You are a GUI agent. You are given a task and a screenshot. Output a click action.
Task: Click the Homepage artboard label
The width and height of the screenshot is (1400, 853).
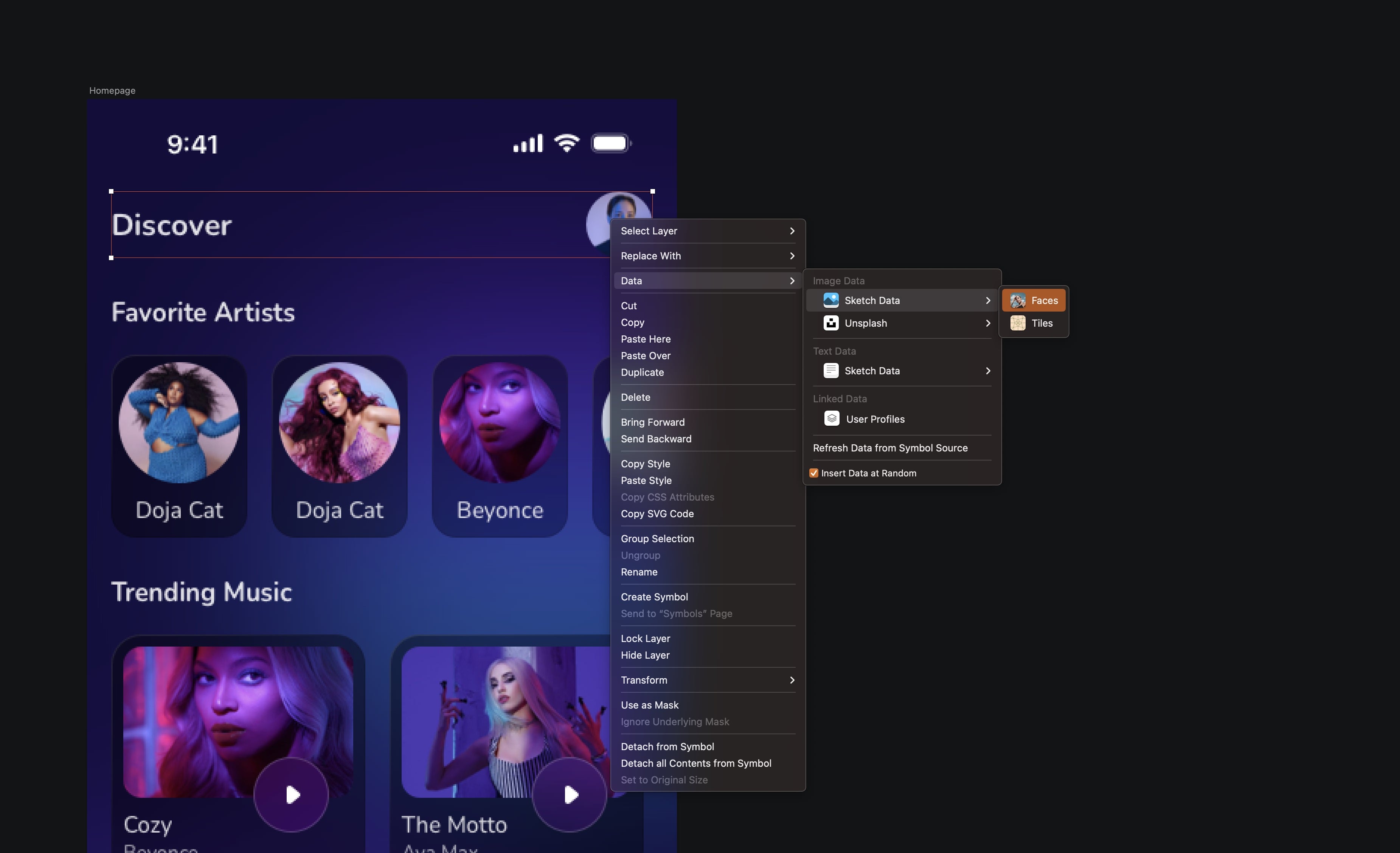click(112, 91)
